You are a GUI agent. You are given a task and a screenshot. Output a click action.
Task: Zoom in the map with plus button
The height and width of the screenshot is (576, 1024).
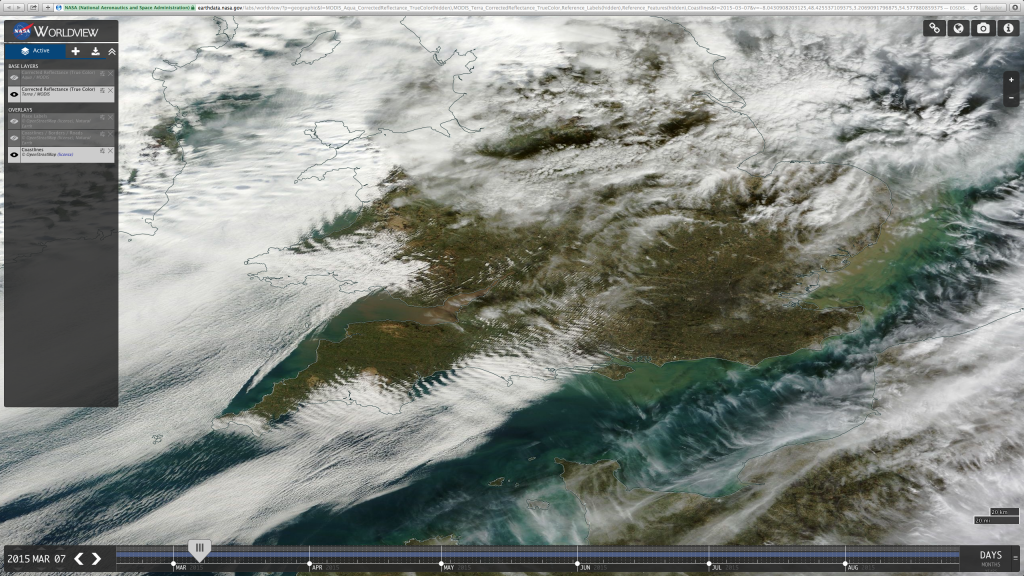[x=1011, y=80]
